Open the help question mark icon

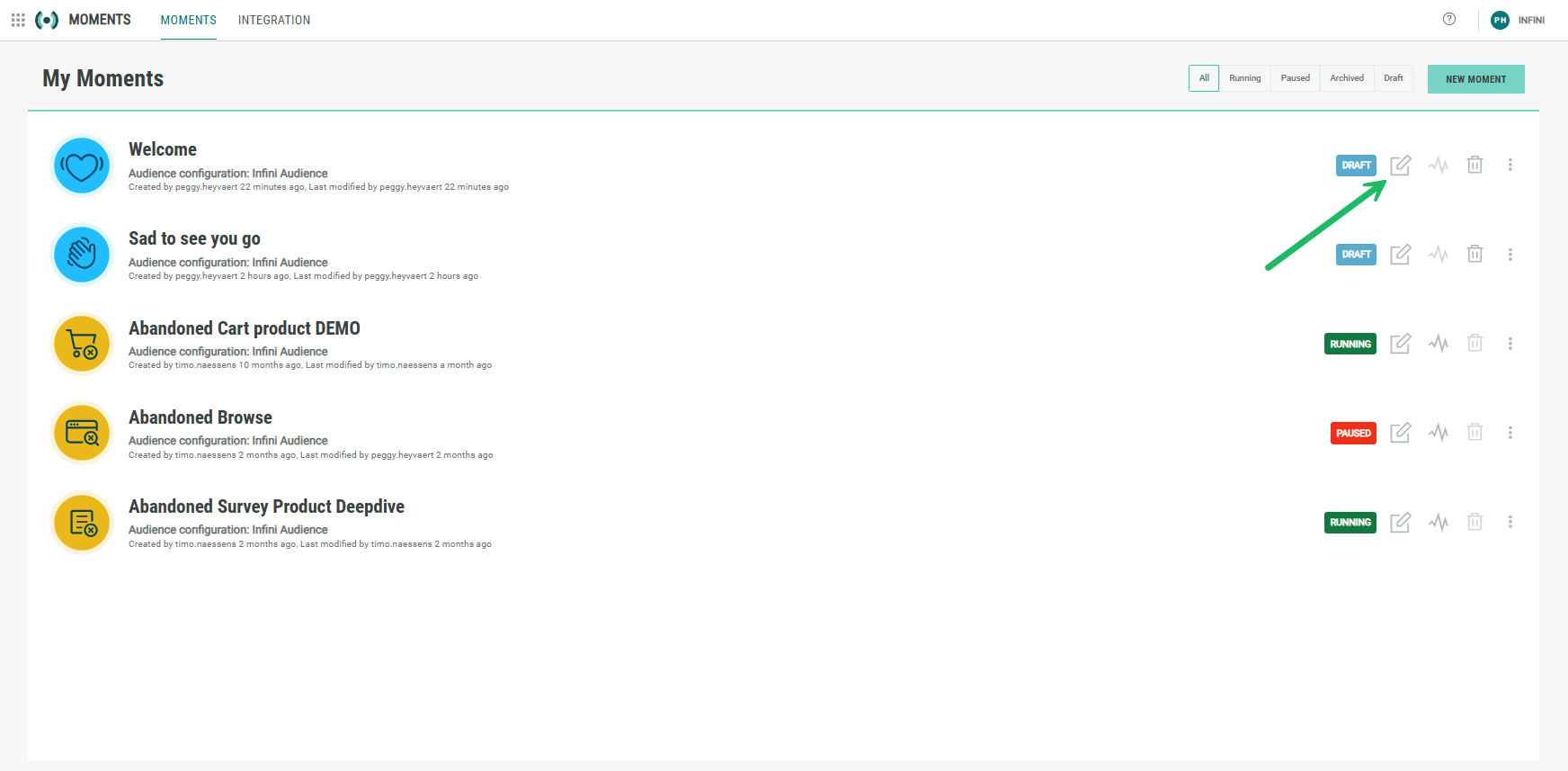pyautogui.click(x=1449, y=20)
